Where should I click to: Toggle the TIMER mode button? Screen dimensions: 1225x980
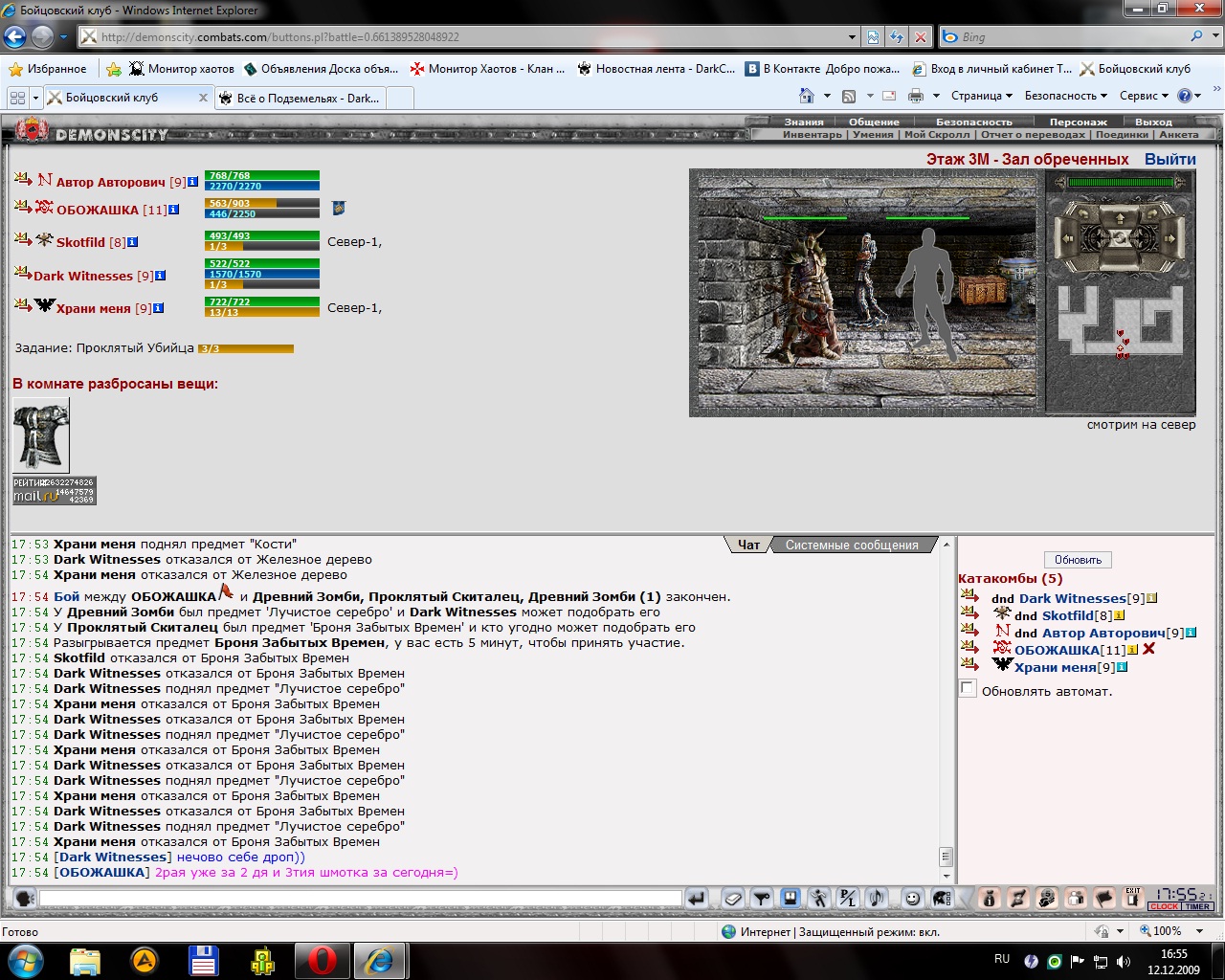click(1197, 906)
